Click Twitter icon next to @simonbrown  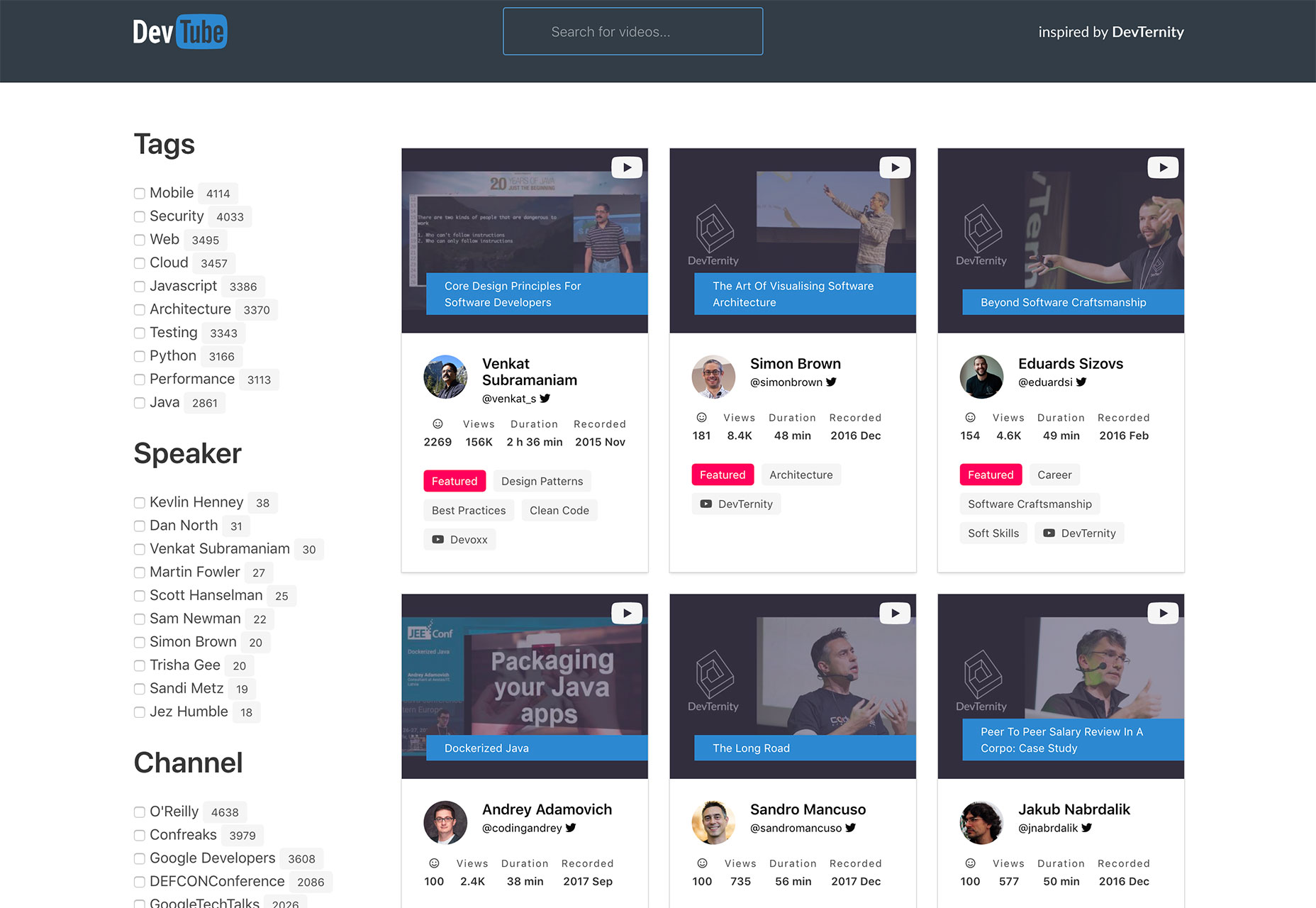pyautogui.click(x=832, y=382)
